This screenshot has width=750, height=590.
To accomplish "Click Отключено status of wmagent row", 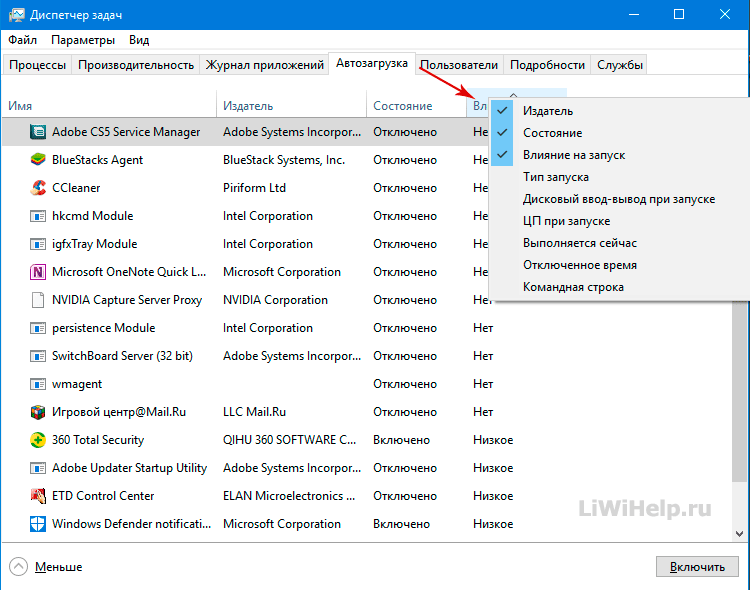I will click(405, 384).
